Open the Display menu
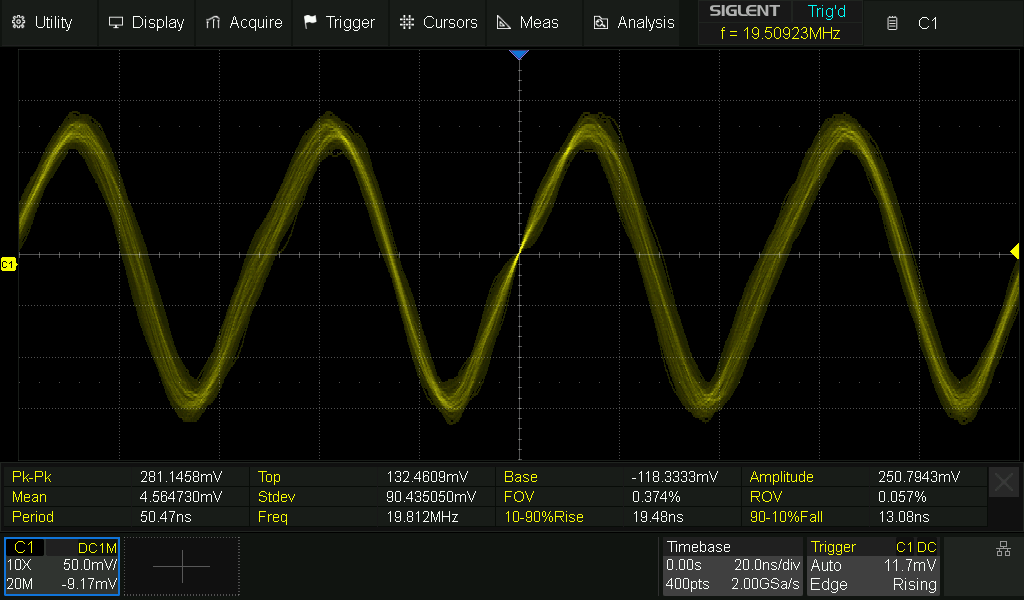1024x600 pixels. [146, 23]
